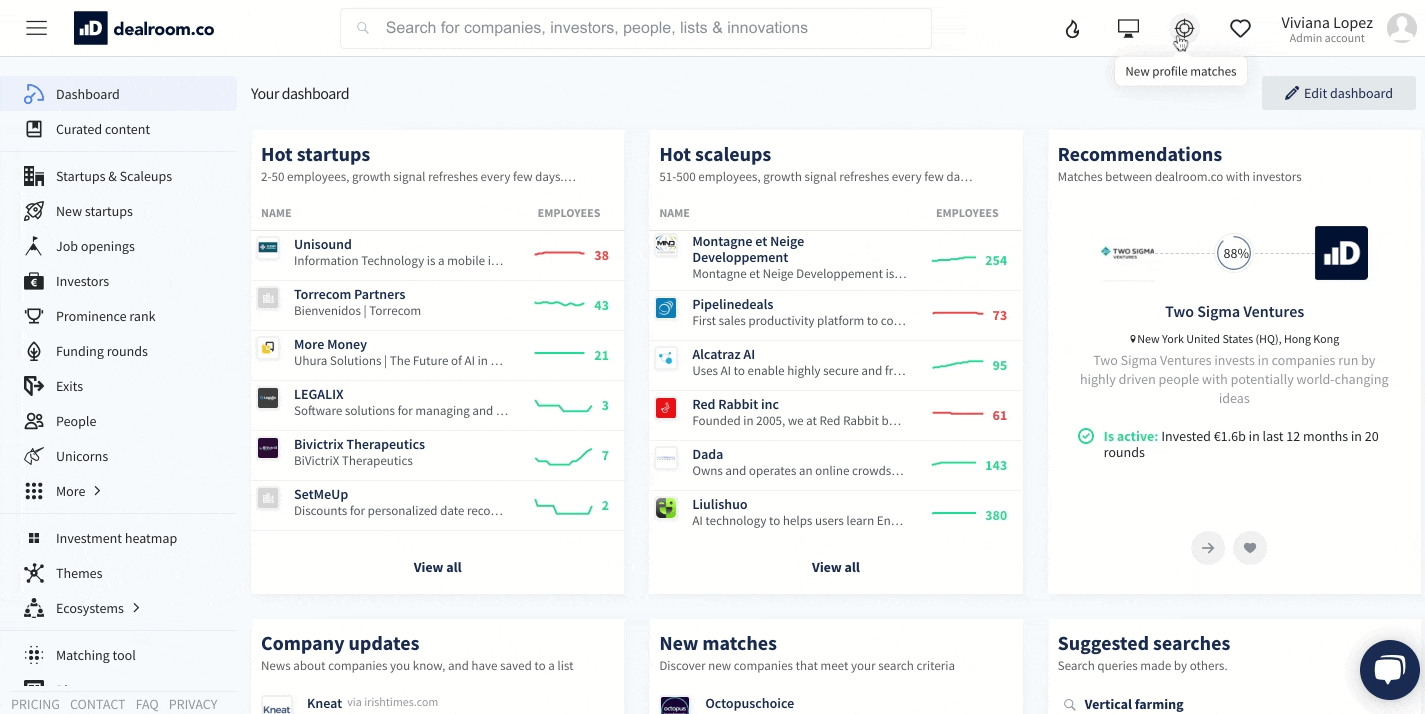Like Two Sigma Ventures recommendation heart

[x=1250, y=548]
